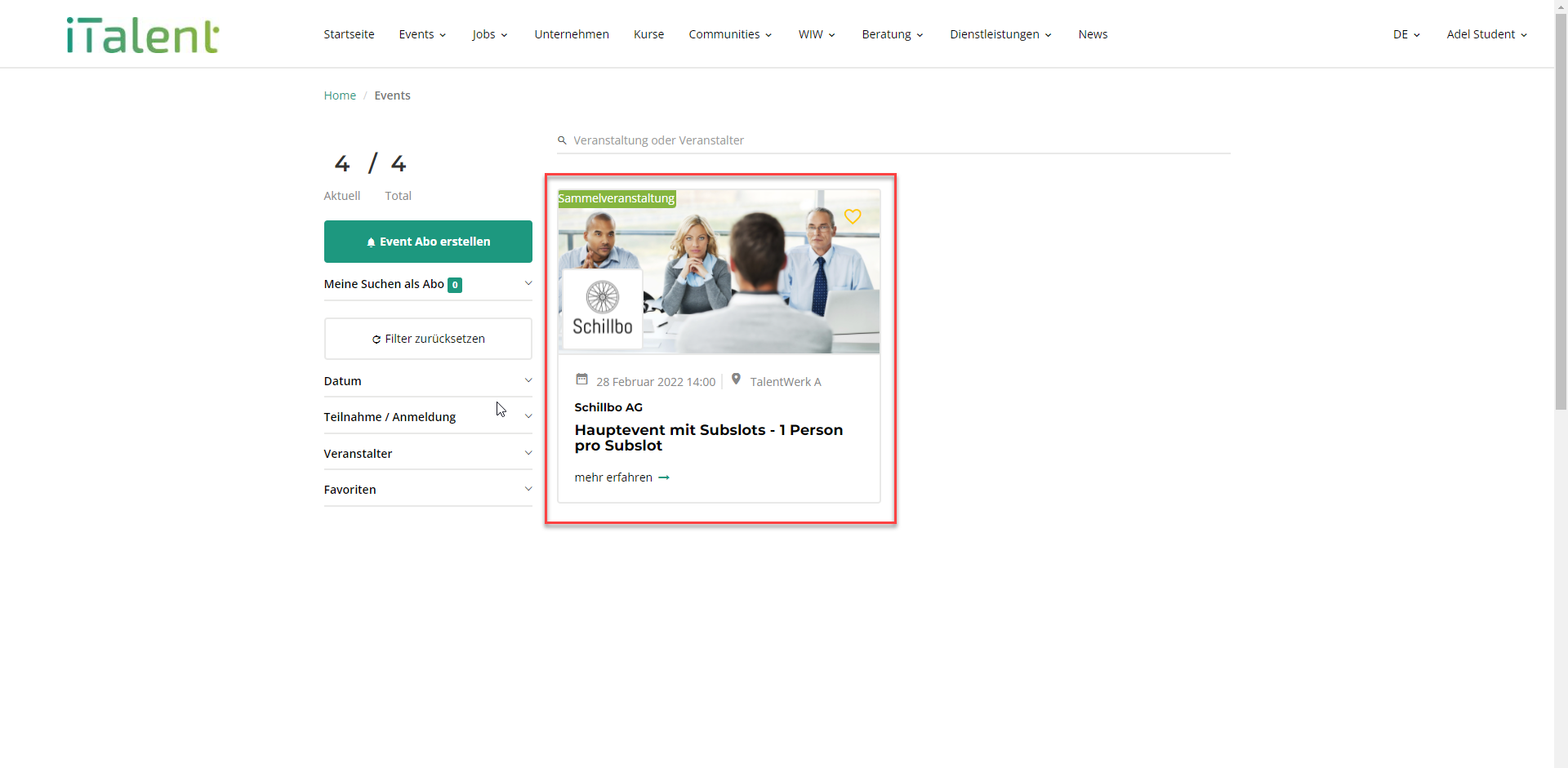Viewport: 1568px width, 768px height.
Task: Open the Events dropdown menu
Action: (422, 34)
